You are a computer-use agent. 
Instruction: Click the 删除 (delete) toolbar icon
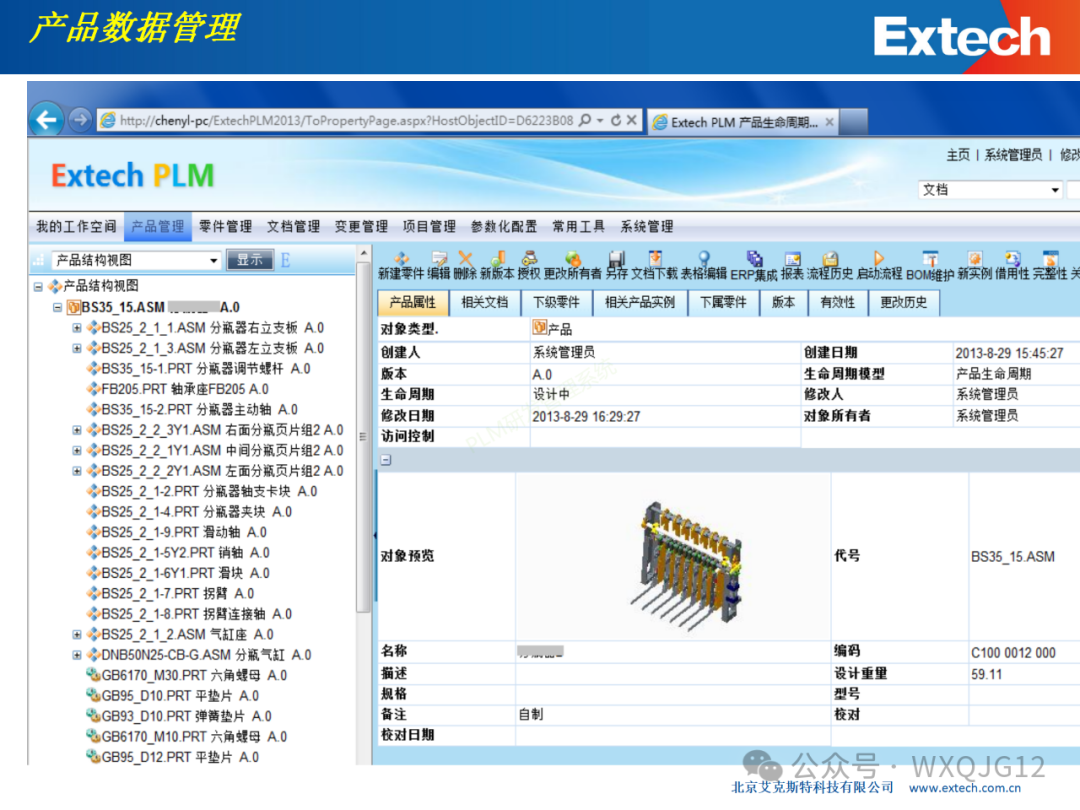pos(466,259)
